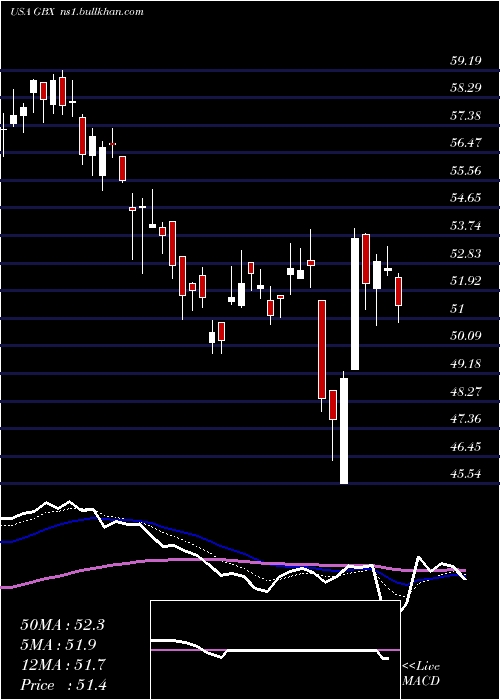This screenshot has height=700, width=500.
Task: Click the 59.19 price axis label
Action: [x=465, y=60]
